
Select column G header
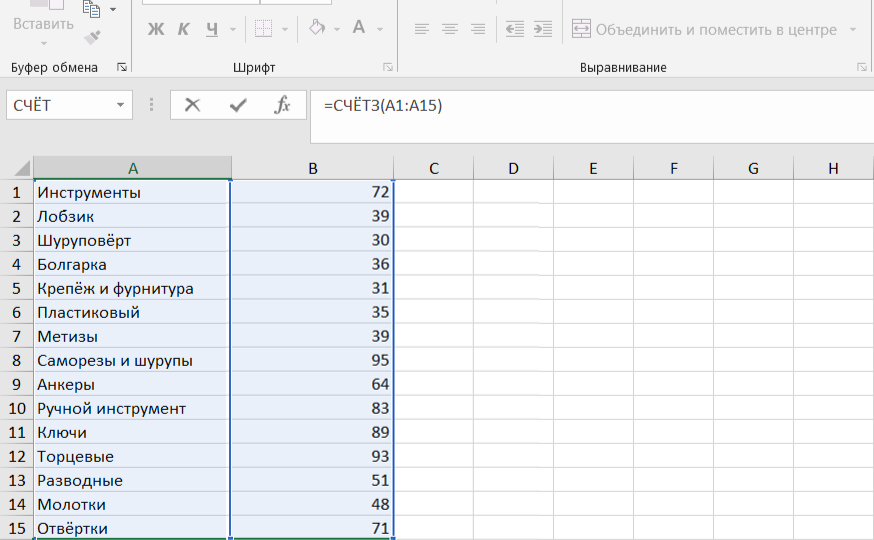coord(753,168)
